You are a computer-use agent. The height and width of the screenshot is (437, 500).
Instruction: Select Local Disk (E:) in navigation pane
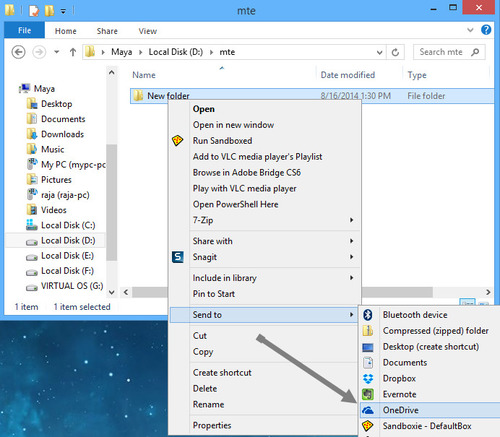pos(68,256)
